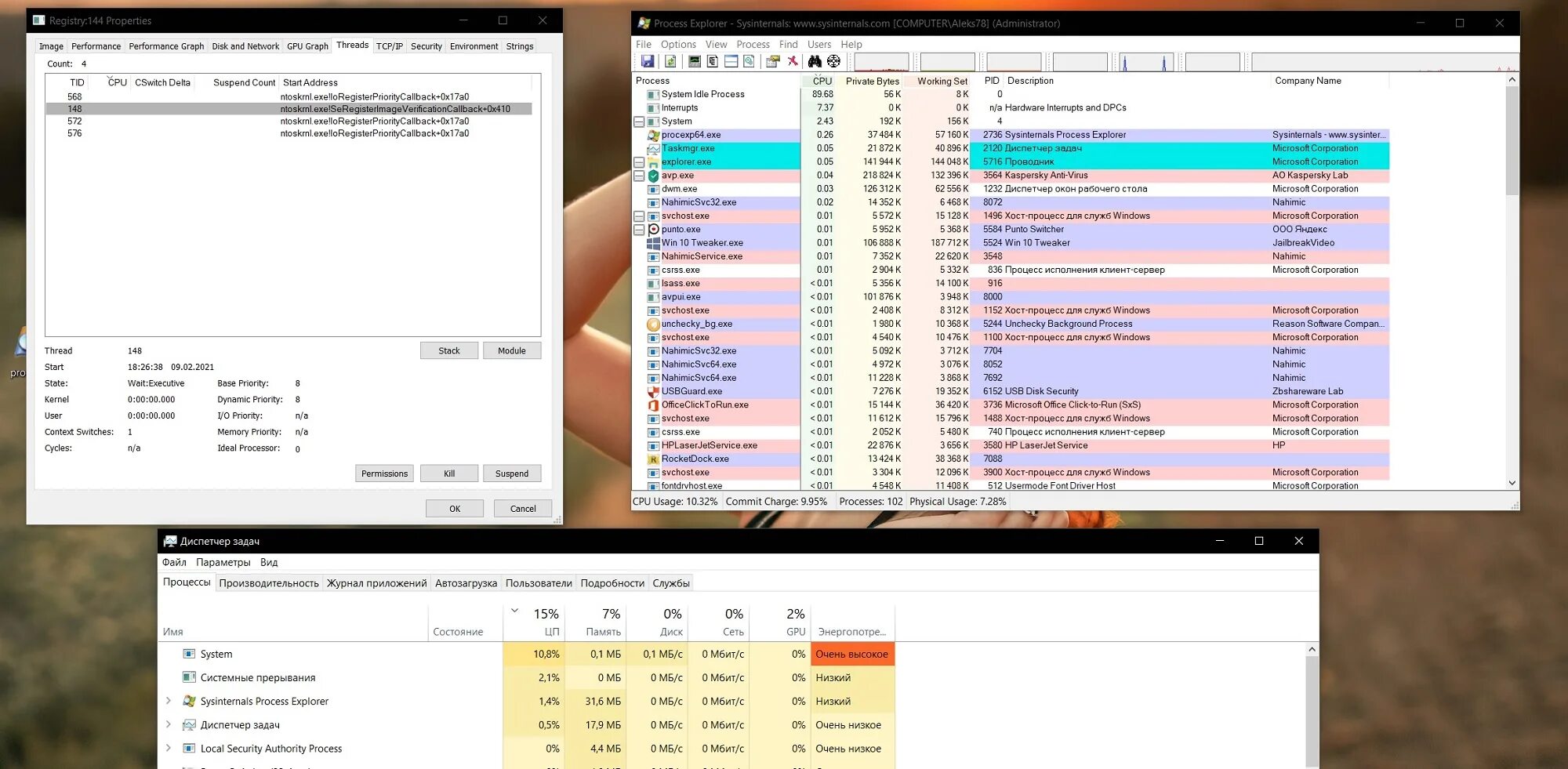
Task: Open the Users menu in Process Explorer
Action: (x=819, y=45)
